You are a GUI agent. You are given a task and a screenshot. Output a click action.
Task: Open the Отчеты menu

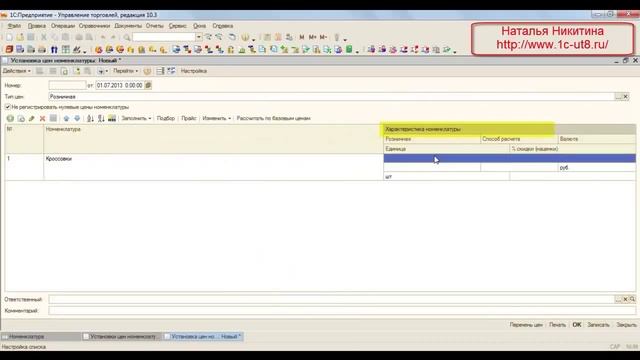point(155,26)
